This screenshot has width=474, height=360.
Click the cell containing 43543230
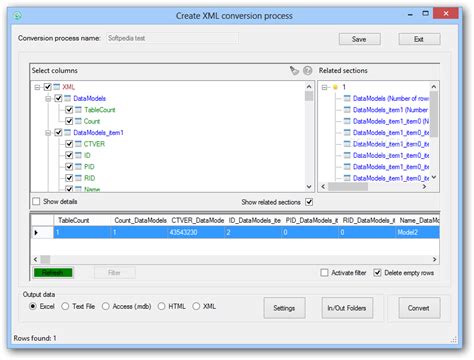pos(197,232)
